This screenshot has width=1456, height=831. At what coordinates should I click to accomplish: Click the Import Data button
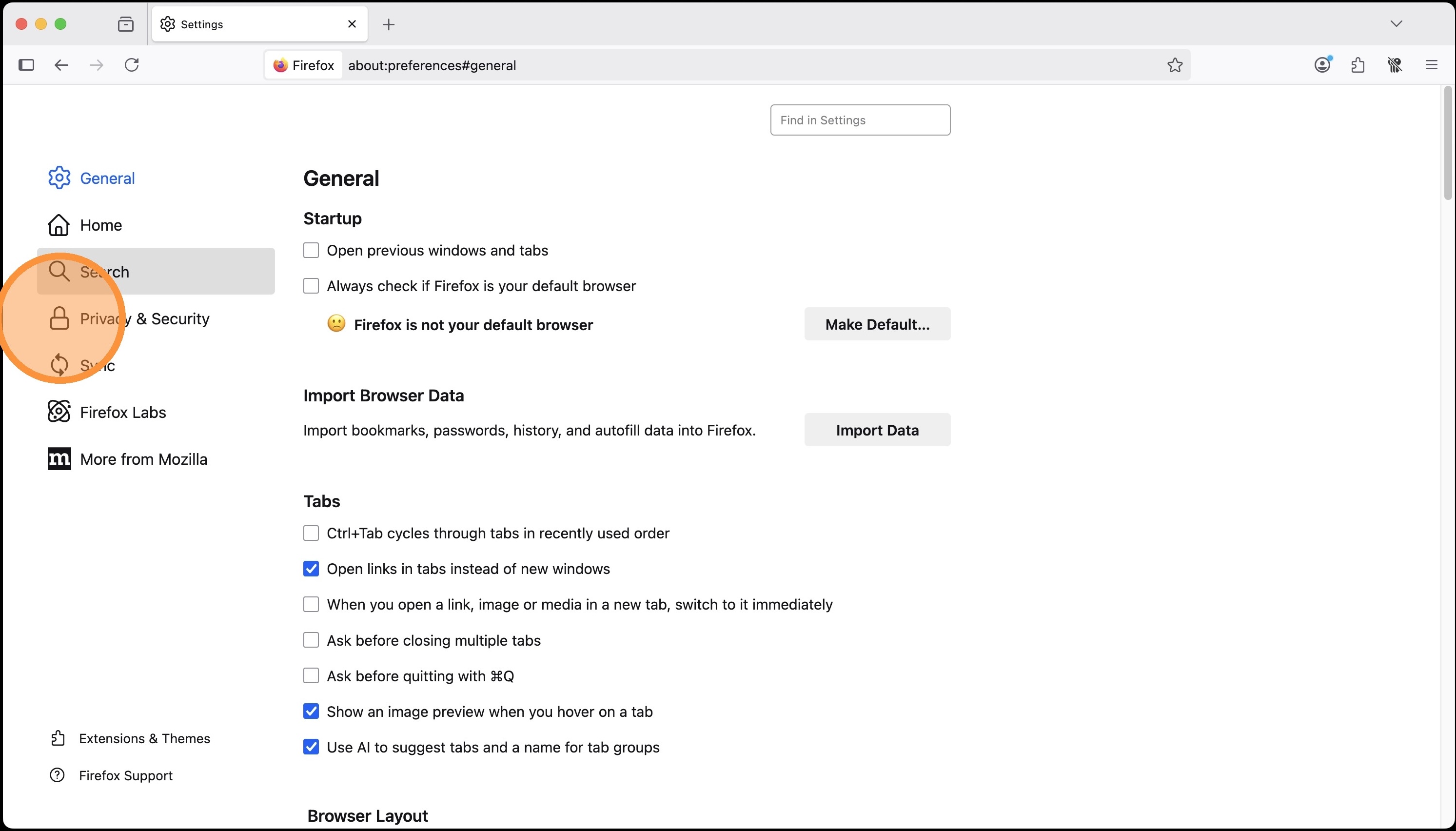tap(878, 430)
